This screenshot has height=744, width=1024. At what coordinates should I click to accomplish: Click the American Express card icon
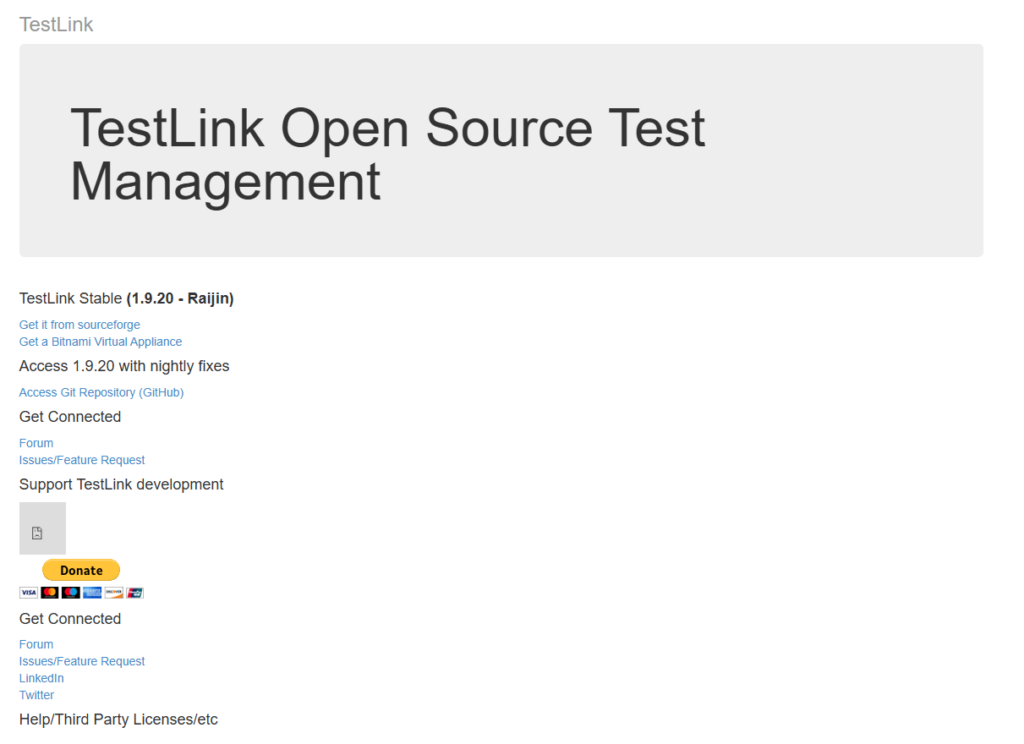(x=92, y=593)
